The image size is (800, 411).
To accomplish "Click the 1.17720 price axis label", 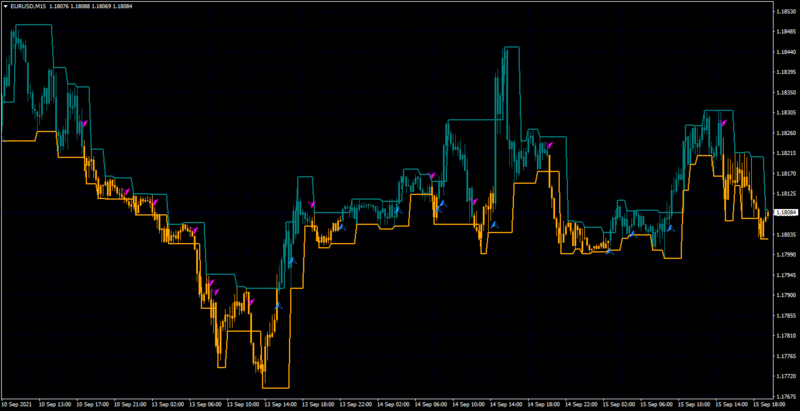I will pyautogui.click(x=786, y=376).
